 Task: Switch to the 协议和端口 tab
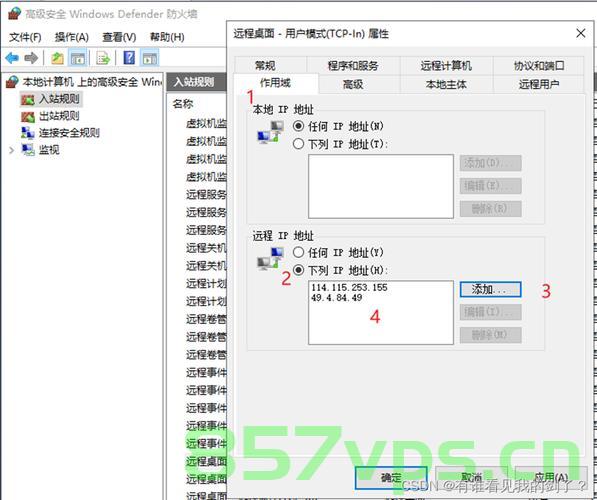coord(539,65)
